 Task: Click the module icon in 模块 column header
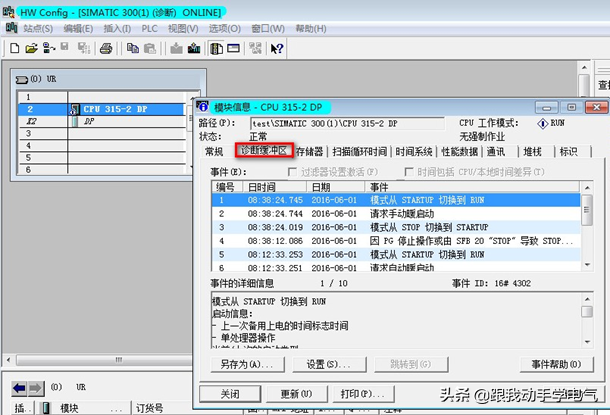tap(46, 408)
